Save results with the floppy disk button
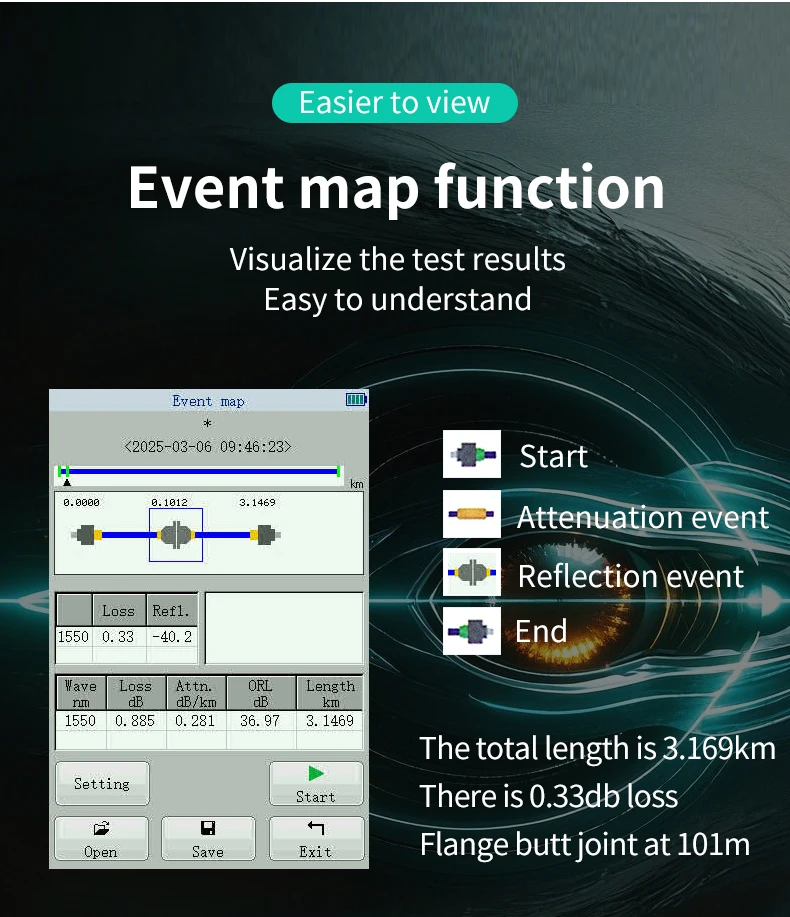Image resolution: width=790 pixels, height=917 pixels. click(208, 839)
